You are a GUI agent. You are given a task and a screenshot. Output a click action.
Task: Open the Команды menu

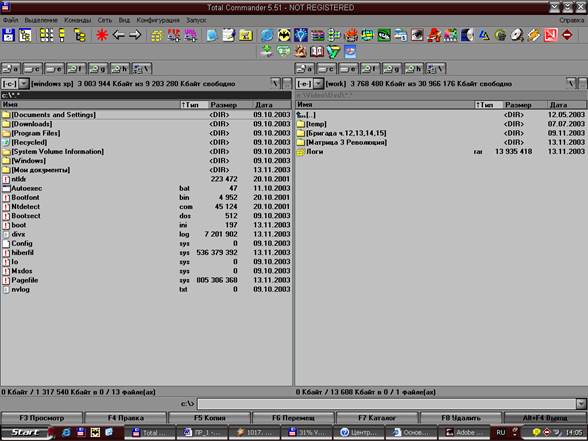coord(77,20)
